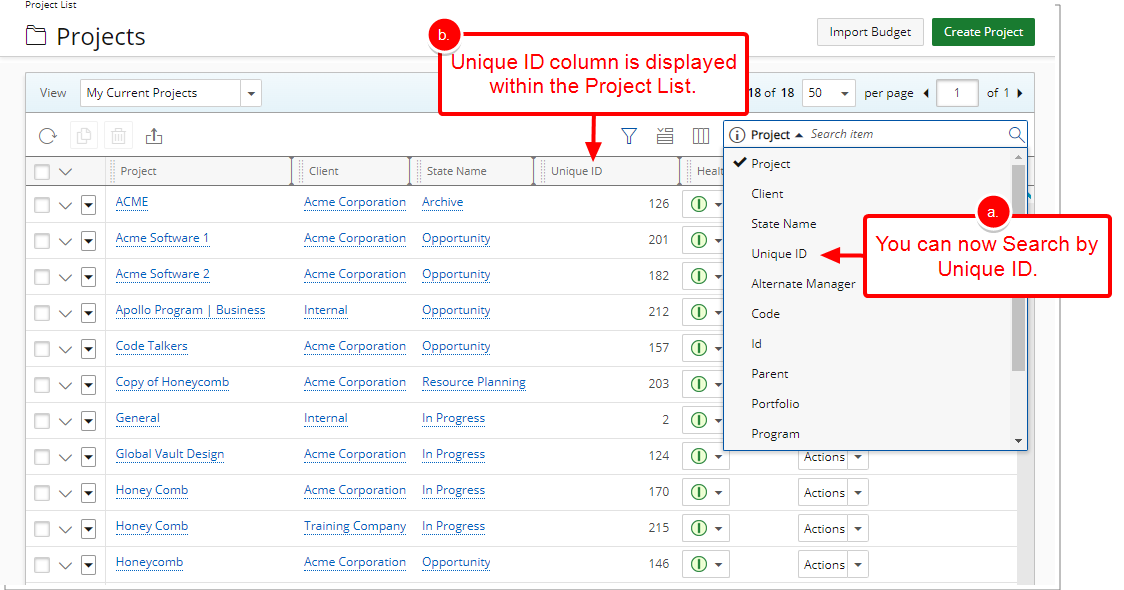Open Training Company client link
This screenshot has height=590, width=1124.
[x=354, y=526]
